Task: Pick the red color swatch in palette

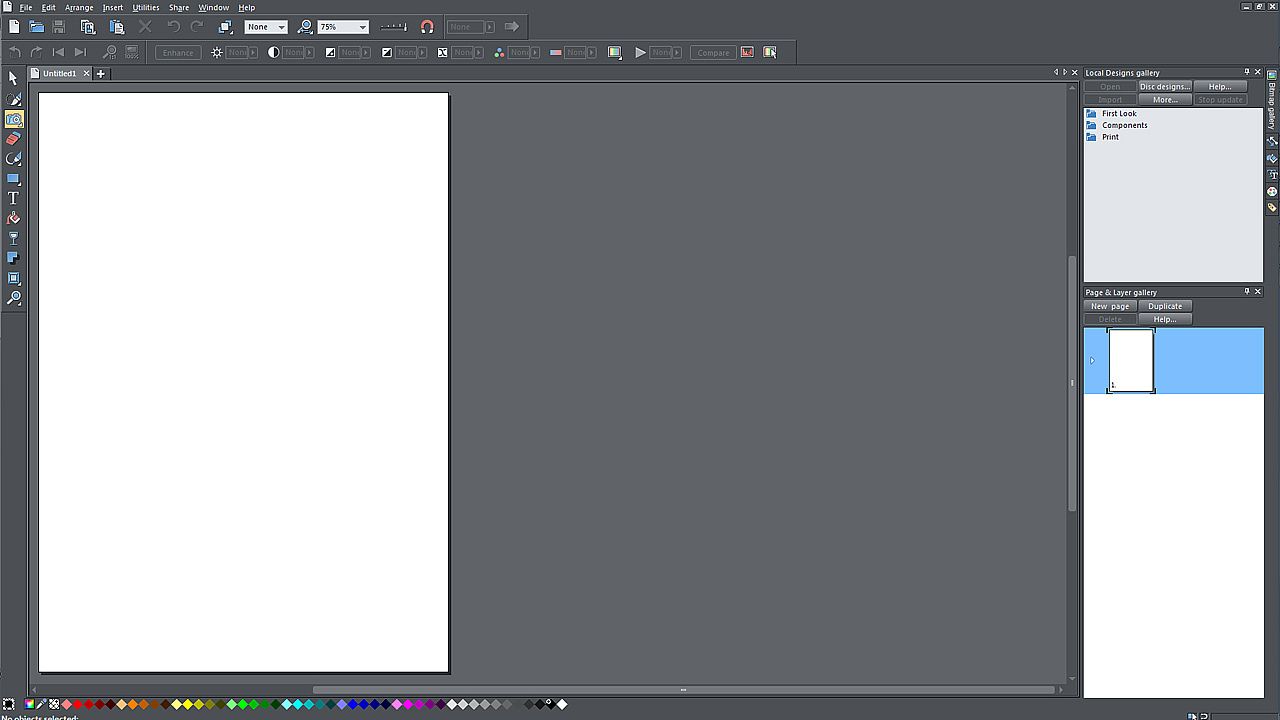Action: 78,705
